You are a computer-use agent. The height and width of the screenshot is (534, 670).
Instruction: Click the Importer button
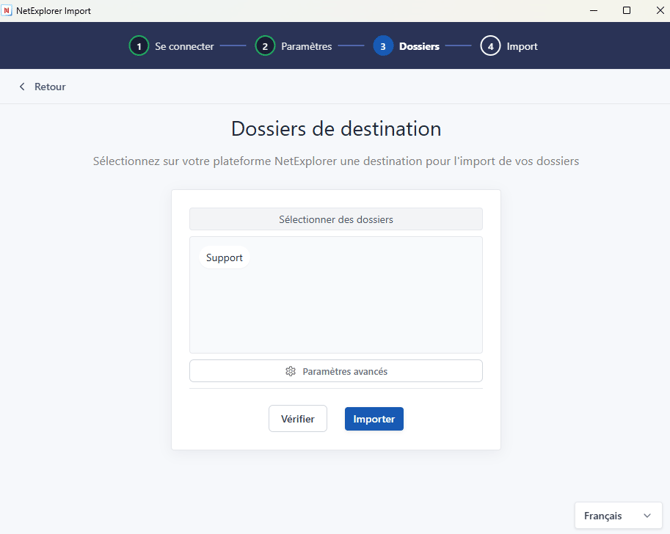pos(374,419)
